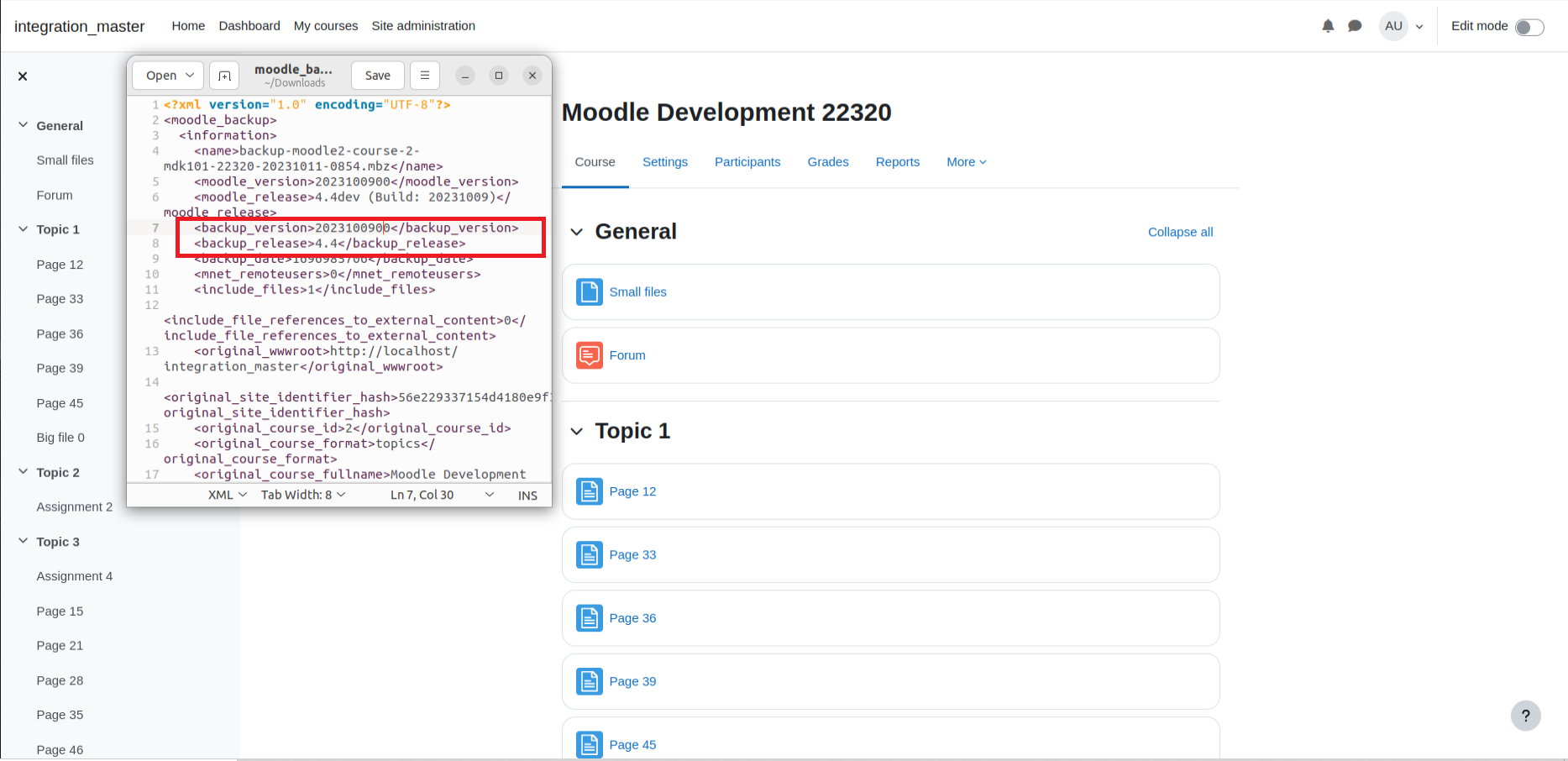
Task: Open Page 39 link on course page
Action: pos(632,681)
